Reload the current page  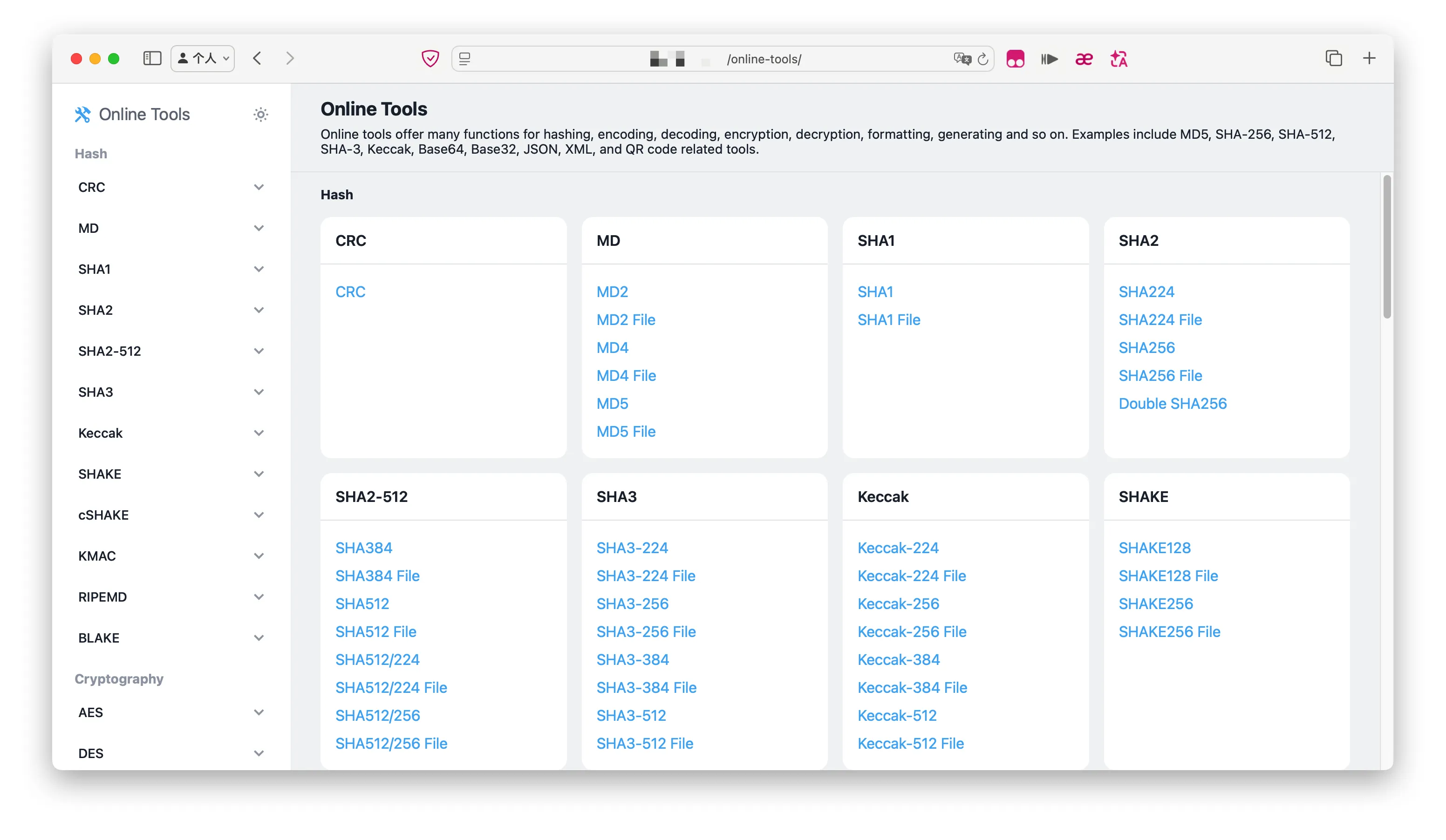(x=983, y=59)
